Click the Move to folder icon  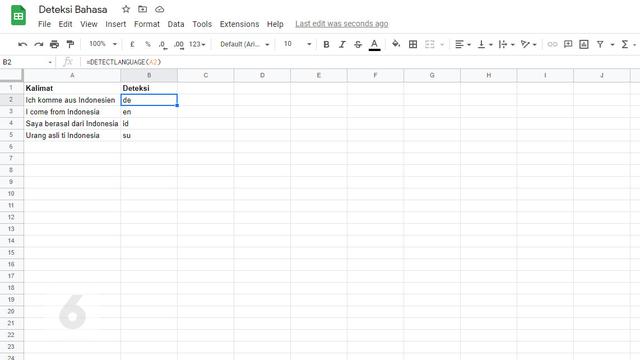(x=142, y=9)
